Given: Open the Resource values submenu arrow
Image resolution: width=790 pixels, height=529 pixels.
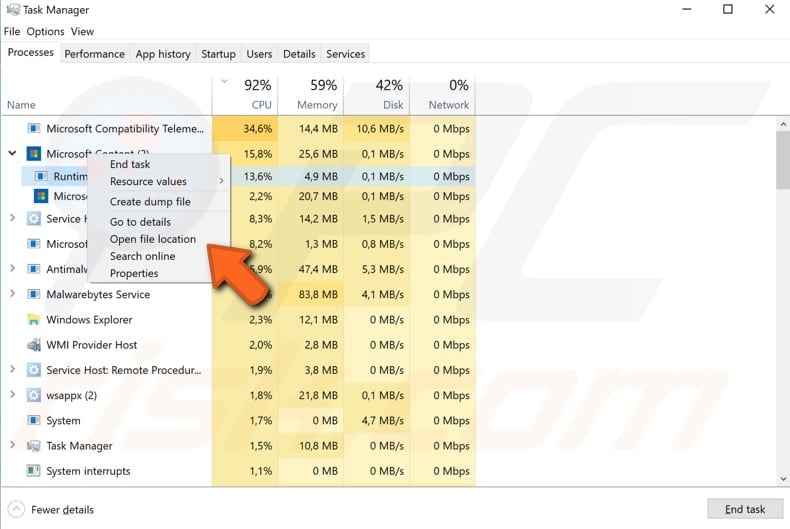Looking at the screenshot, I should pyautogui.click(x=221, y=180).
